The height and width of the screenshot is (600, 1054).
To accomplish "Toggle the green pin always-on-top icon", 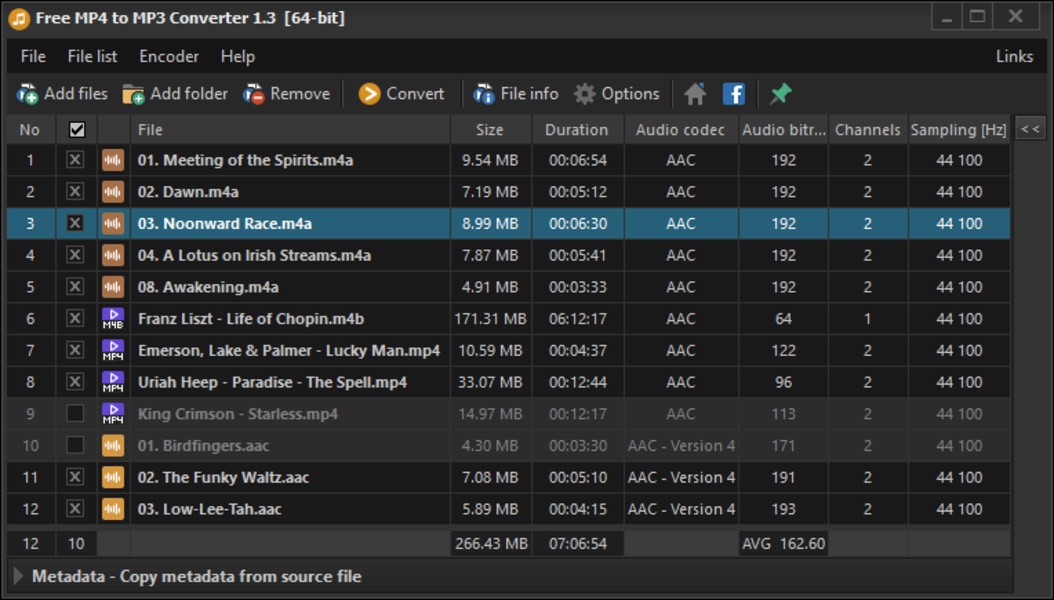I will coord(780,94).
